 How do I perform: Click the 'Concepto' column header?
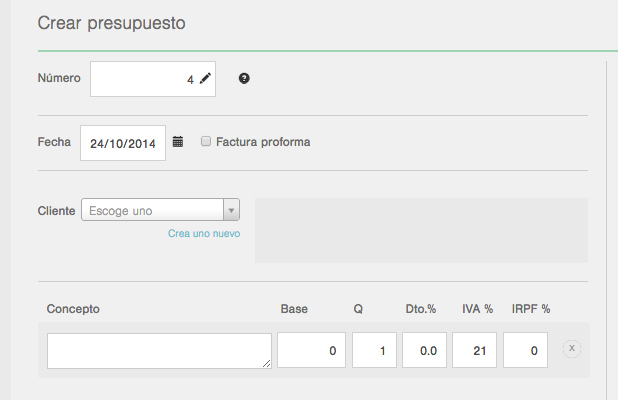click(73, 309)
